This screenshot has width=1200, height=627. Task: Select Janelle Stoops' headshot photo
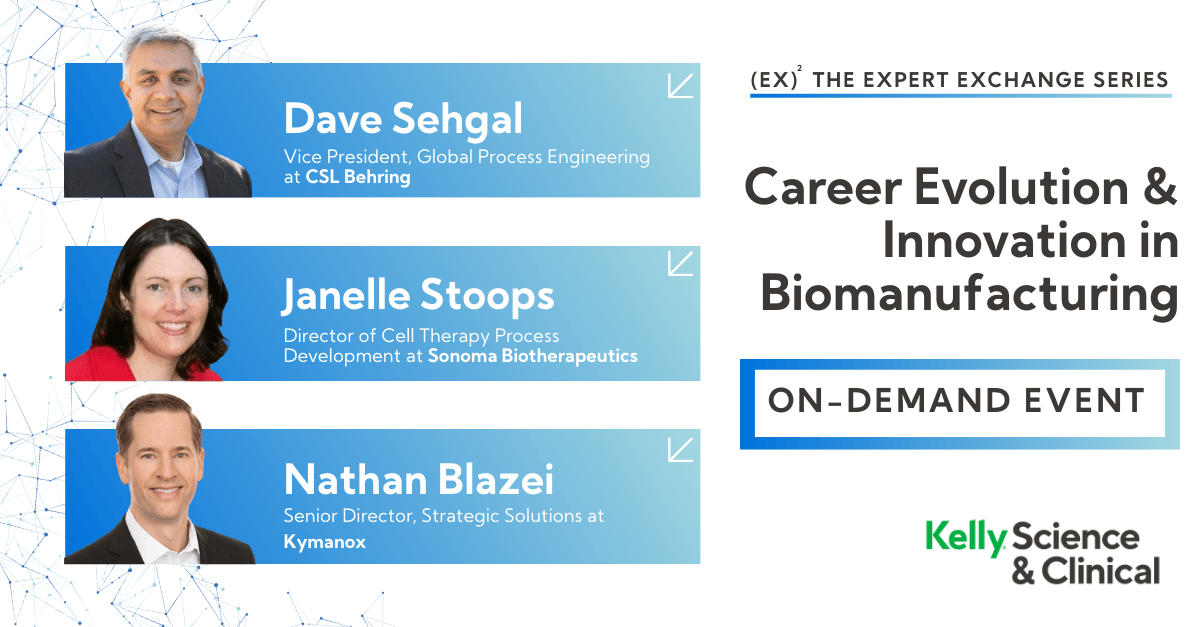point(159,299)
